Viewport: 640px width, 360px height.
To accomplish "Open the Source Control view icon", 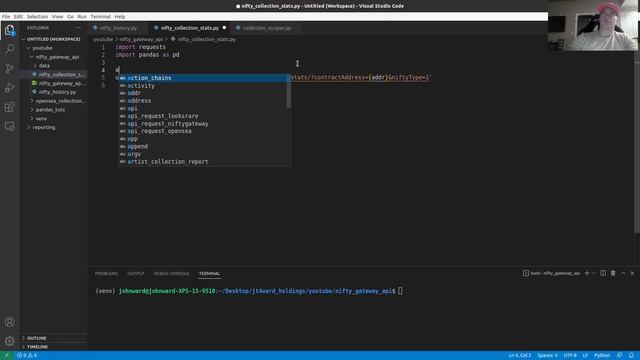I will click(9, 68).
